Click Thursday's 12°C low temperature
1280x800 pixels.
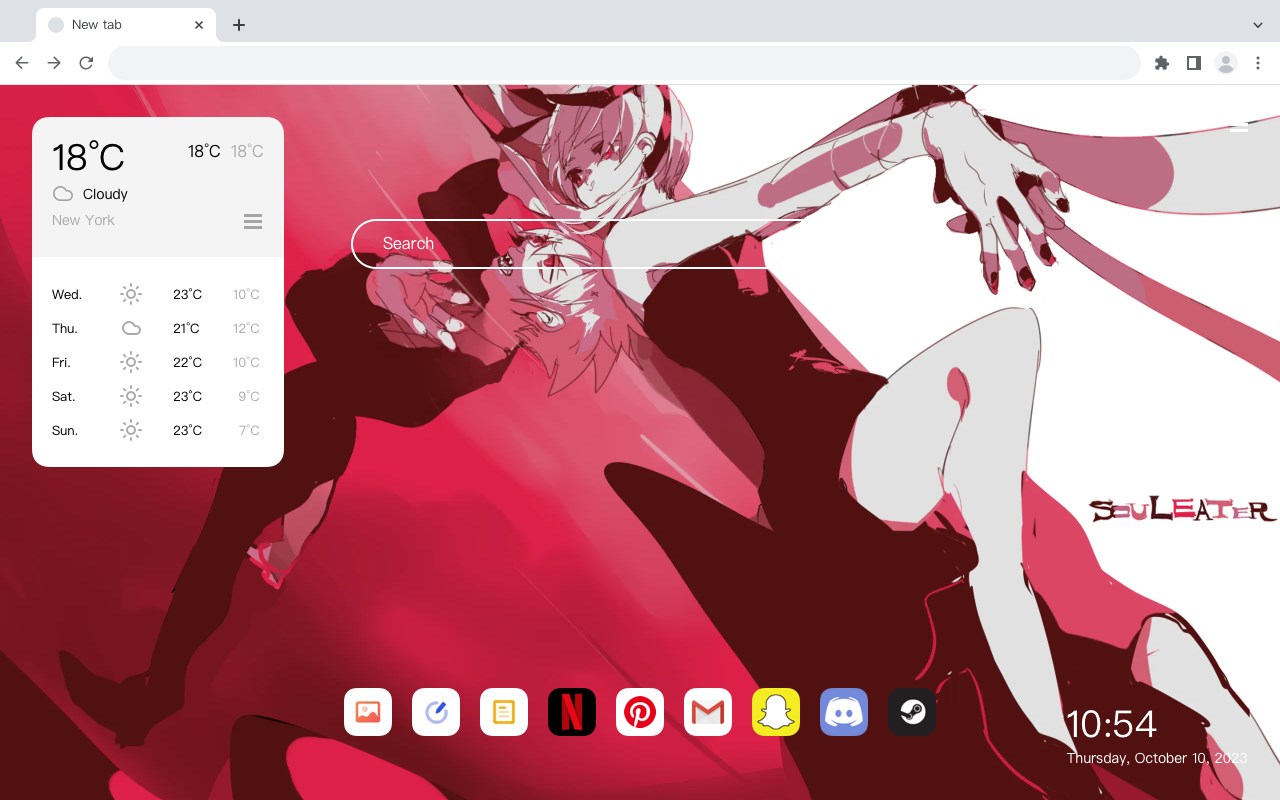coord(246,328)
